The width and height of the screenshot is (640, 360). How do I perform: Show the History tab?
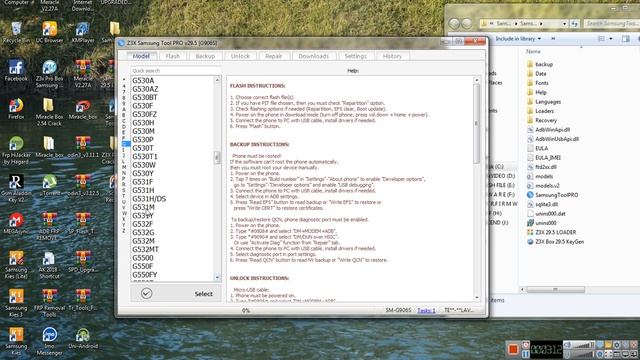coord(392,56)
